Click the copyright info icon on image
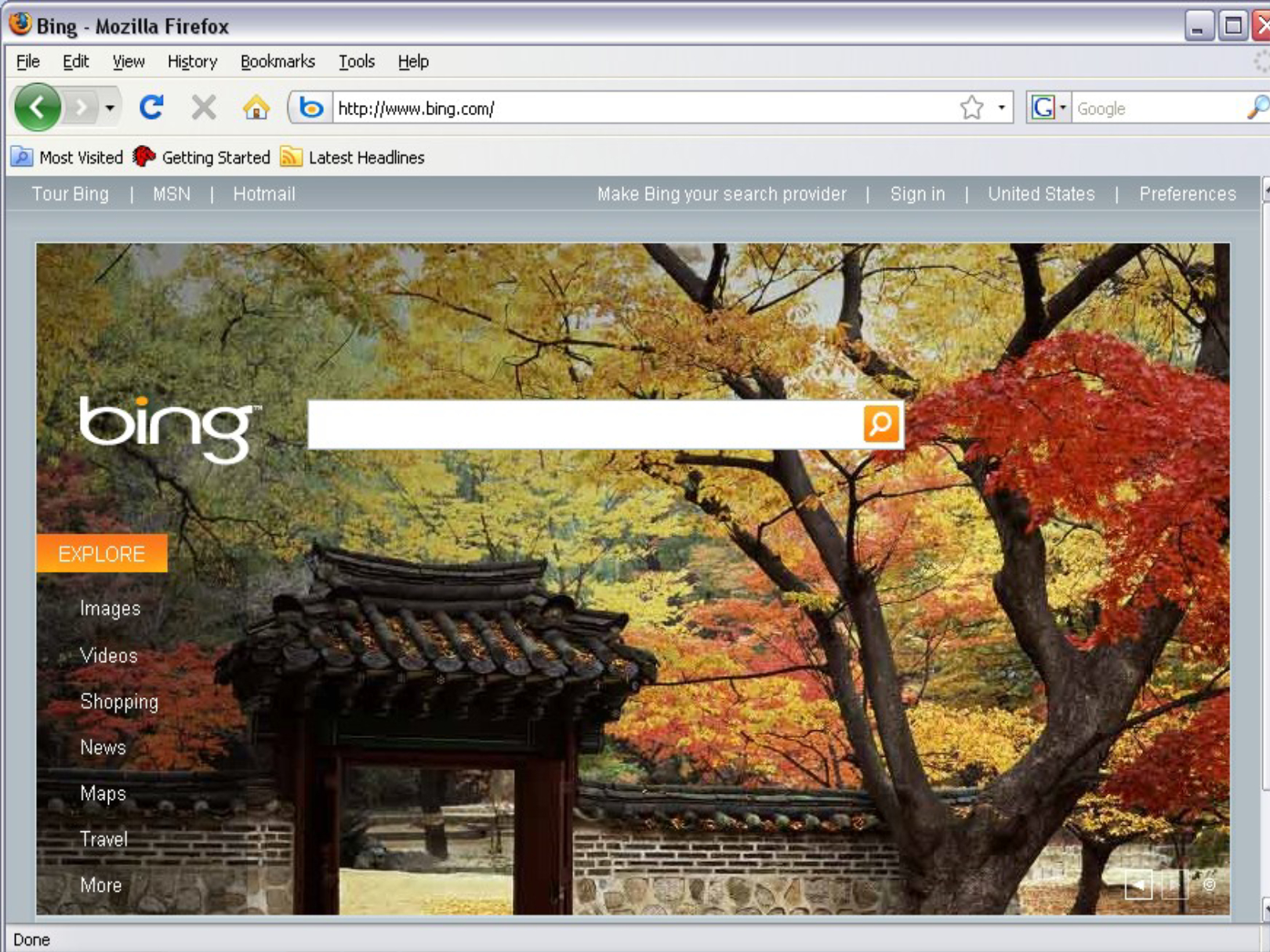The height and width of the screenshot is (952, 1270). click(x=1210, y=885)
